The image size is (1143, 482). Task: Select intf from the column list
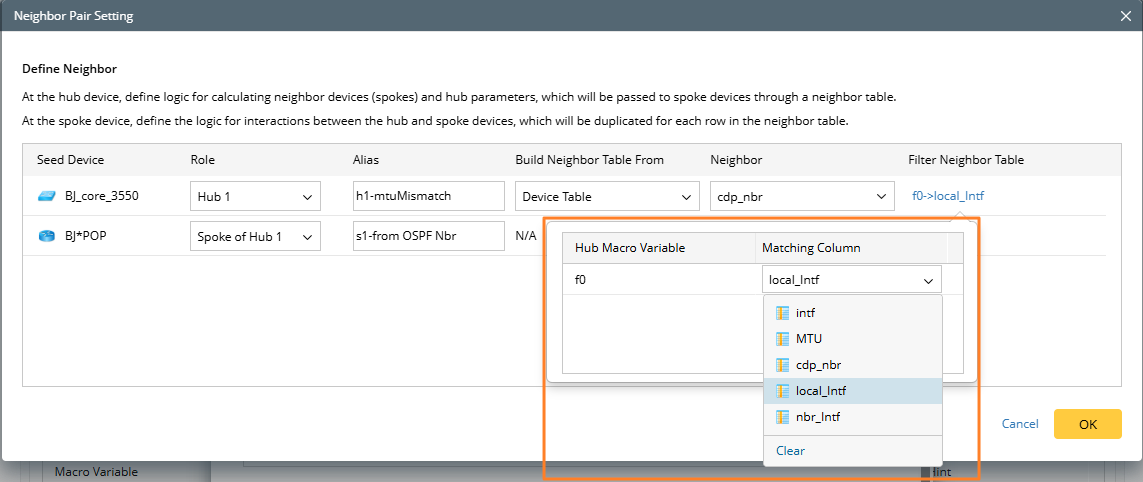805,313
